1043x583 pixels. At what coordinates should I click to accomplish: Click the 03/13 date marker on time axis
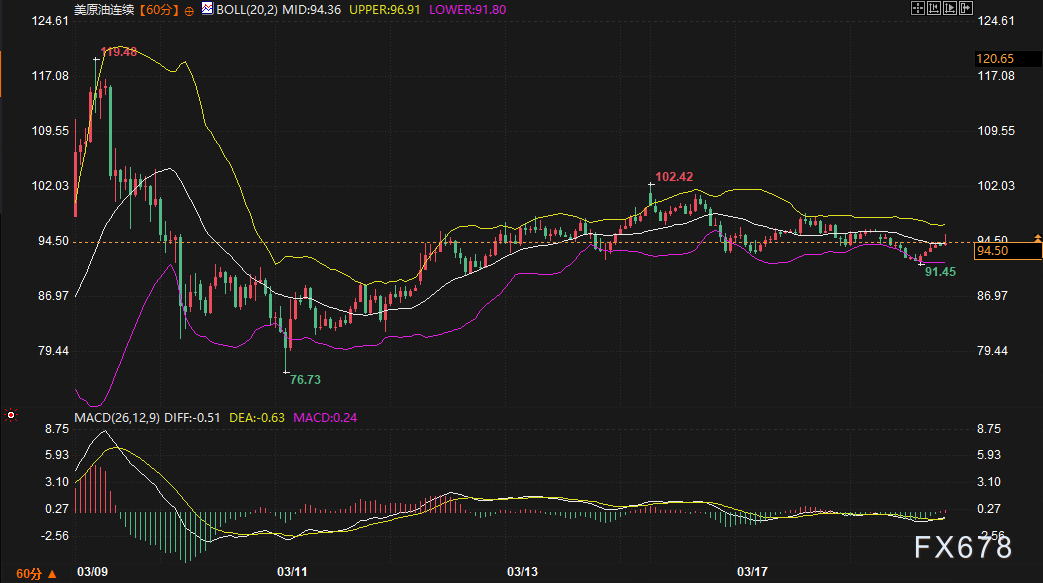[522, 572]
